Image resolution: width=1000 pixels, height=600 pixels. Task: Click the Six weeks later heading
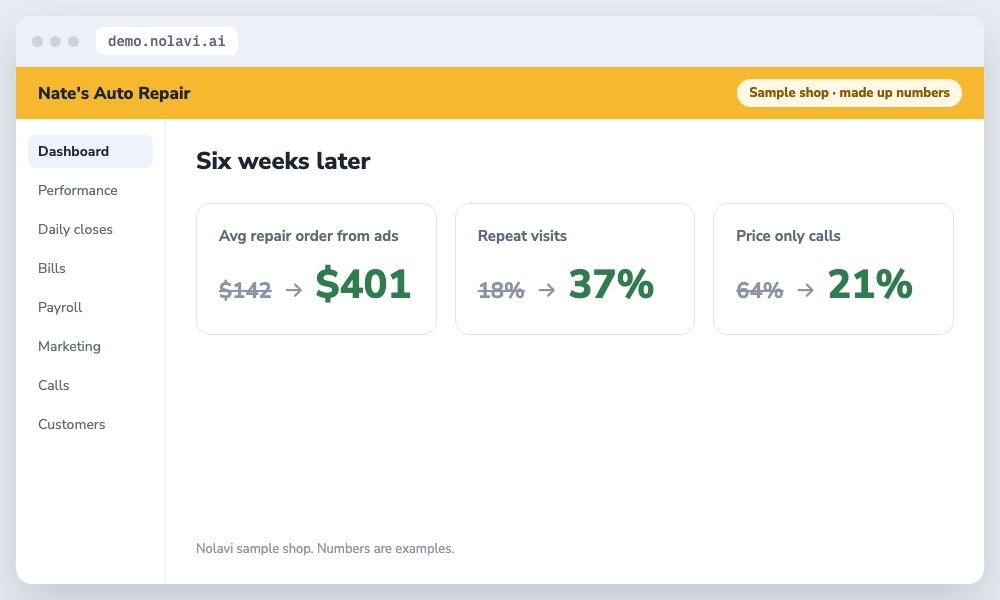coord(283,161)
